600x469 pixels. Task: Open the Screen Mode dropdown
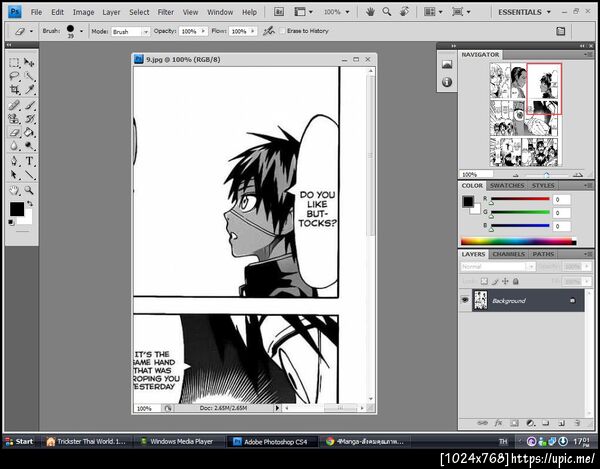pos(461,12)
